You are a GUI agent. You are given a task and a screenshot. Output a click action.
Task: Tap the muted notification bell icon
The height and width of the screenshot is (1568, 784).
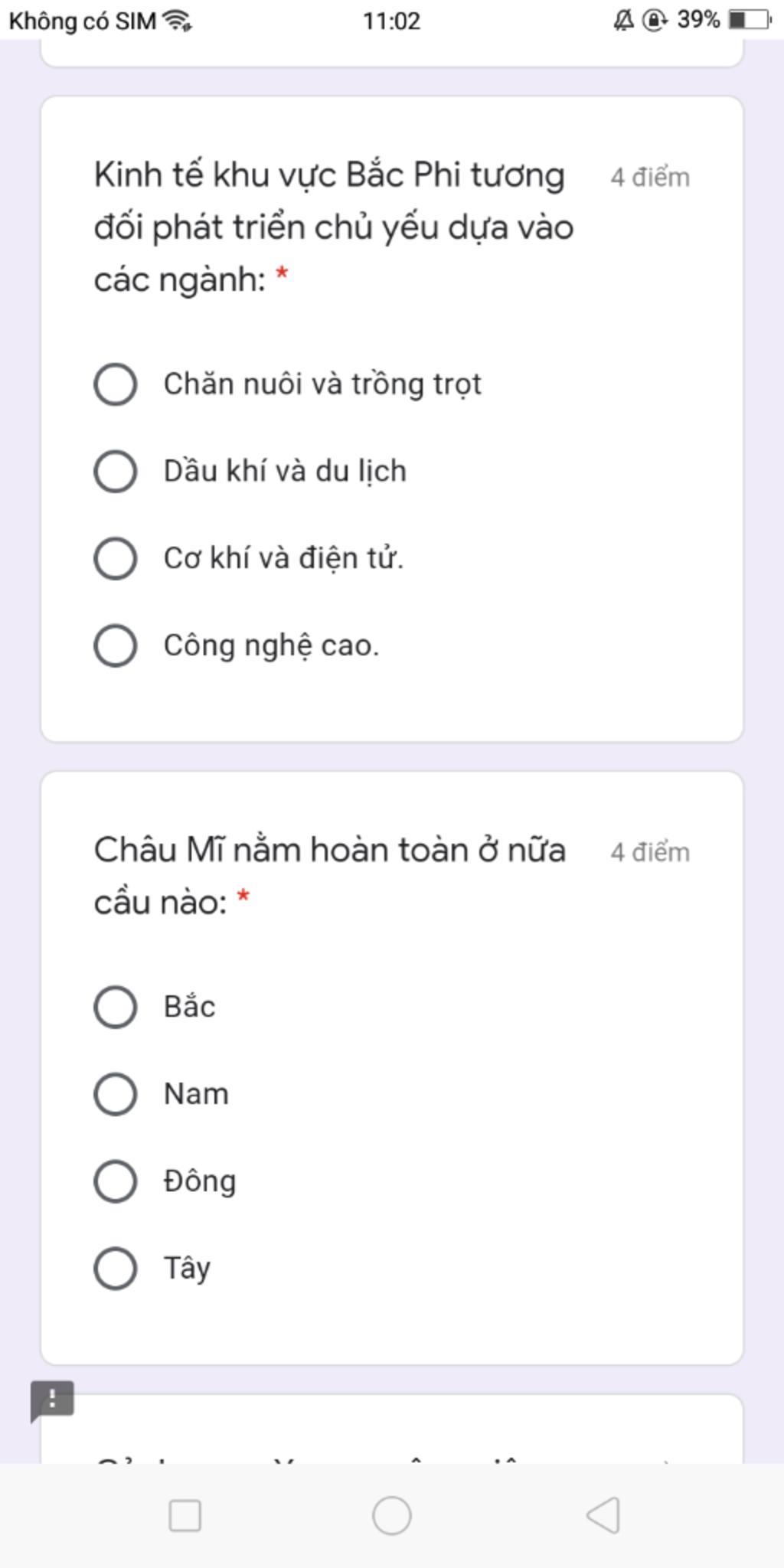tap(624, 20)
